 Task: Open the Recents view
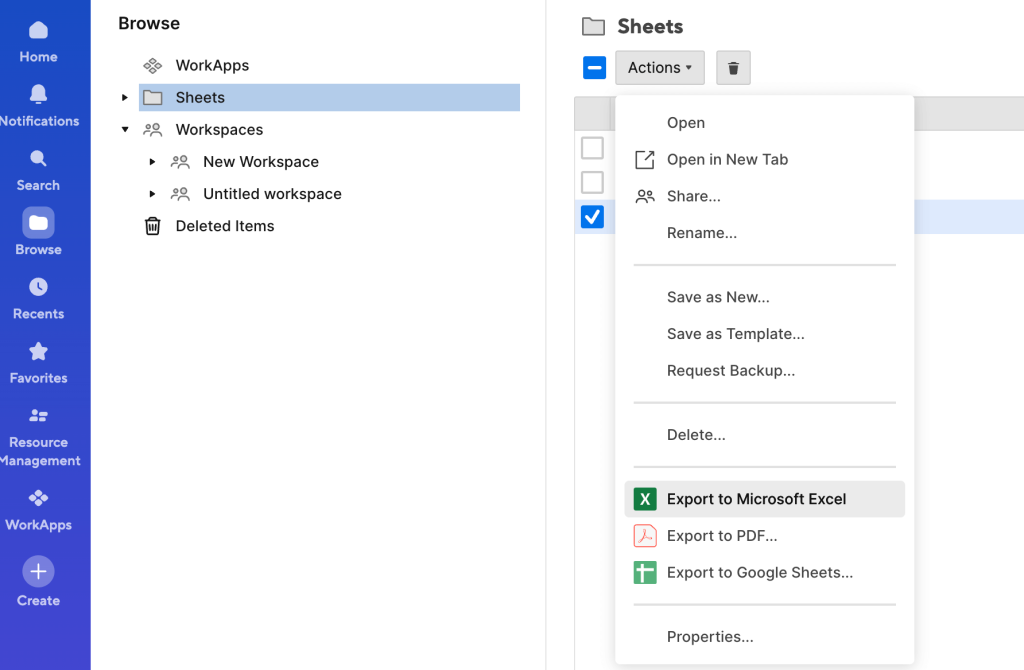tap(38, 300)
